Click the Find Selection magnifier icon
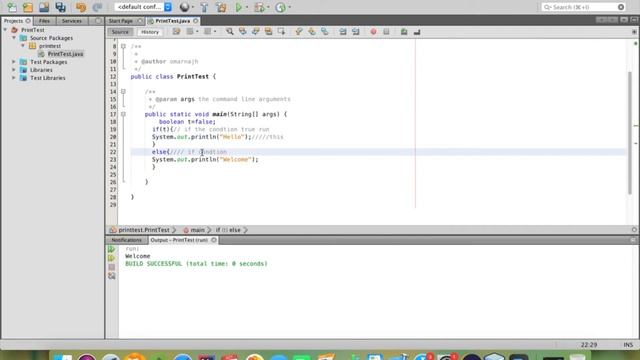The image size is (640, 360). point(230,32)
